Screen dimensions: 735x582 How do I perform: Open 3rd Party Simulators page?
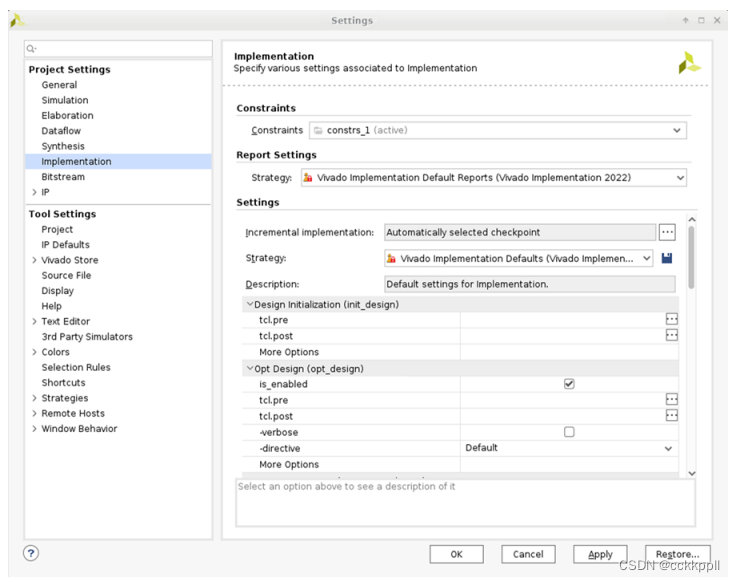click(x=87, y=336)
